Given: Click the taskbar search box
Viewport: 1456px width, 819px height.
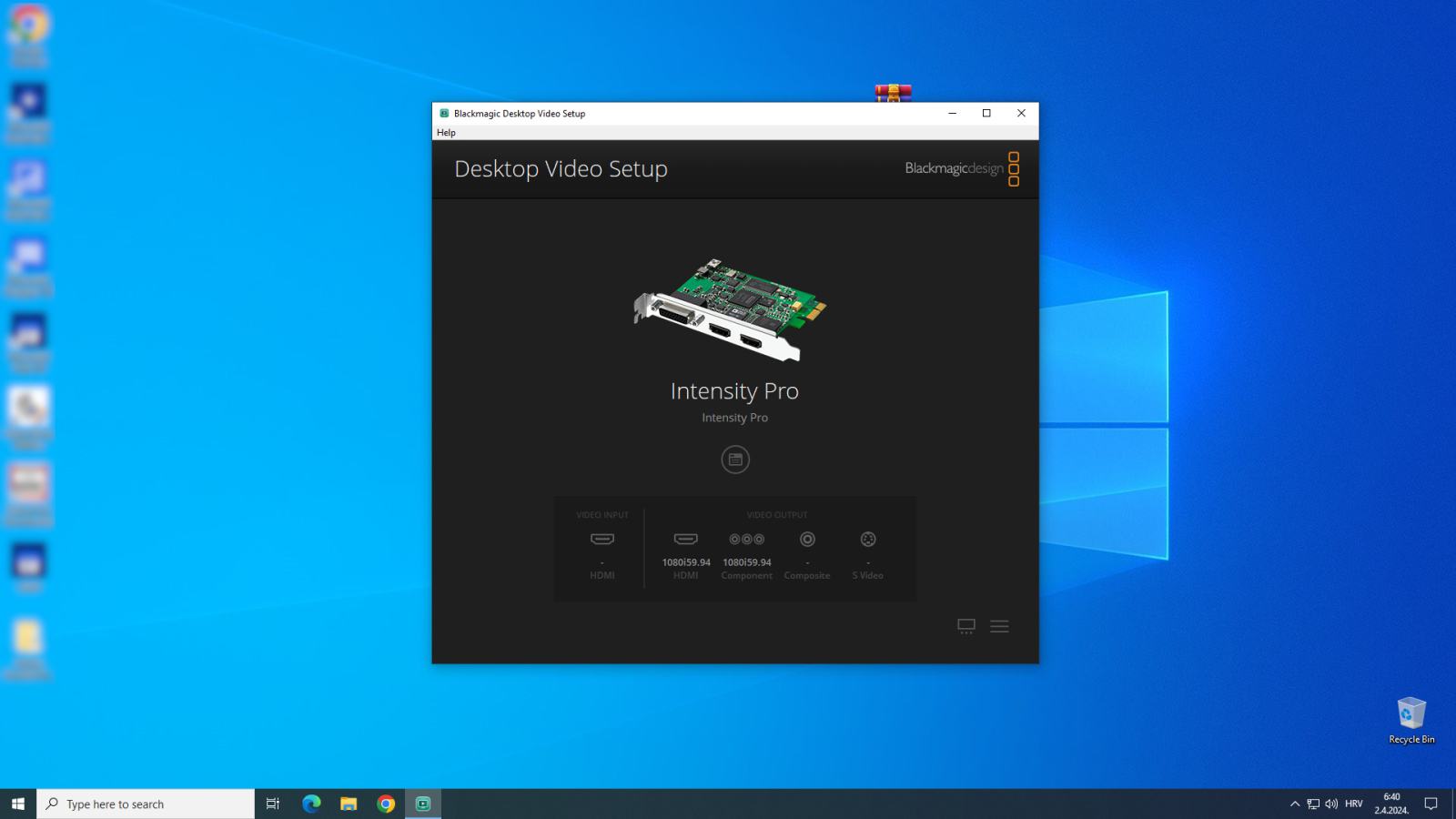Looking at the screenshot, I should click(x=146, y=804).
